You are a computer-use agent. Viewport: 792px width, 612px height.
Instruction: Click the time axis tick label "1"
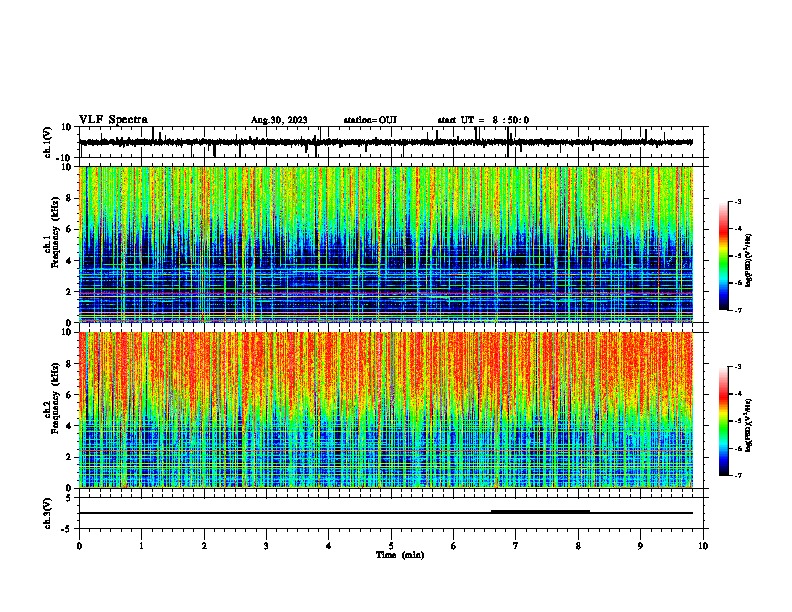pos(141,546)
